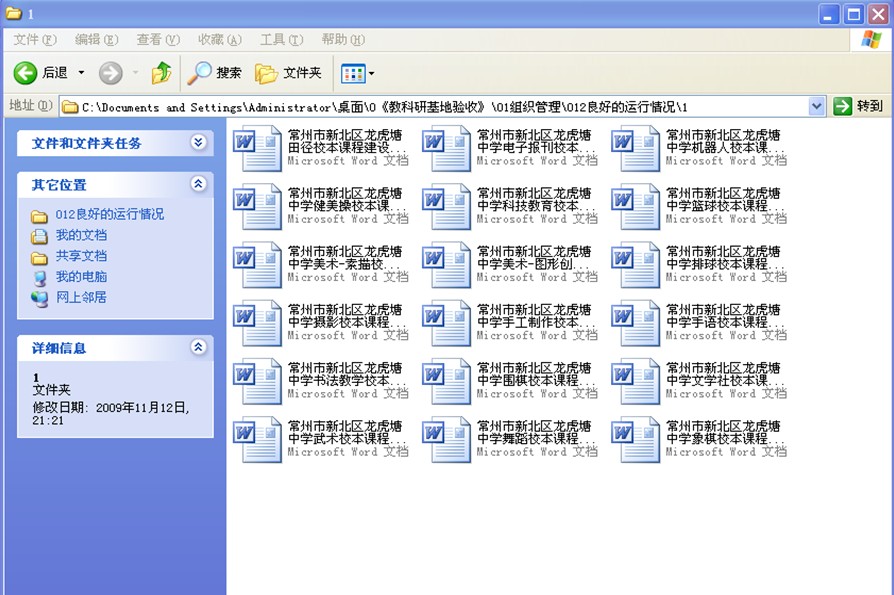The image size is (894, 595).
Task: Select Word icon of 中学健美操校本课 file
Action: coord(257,206)
